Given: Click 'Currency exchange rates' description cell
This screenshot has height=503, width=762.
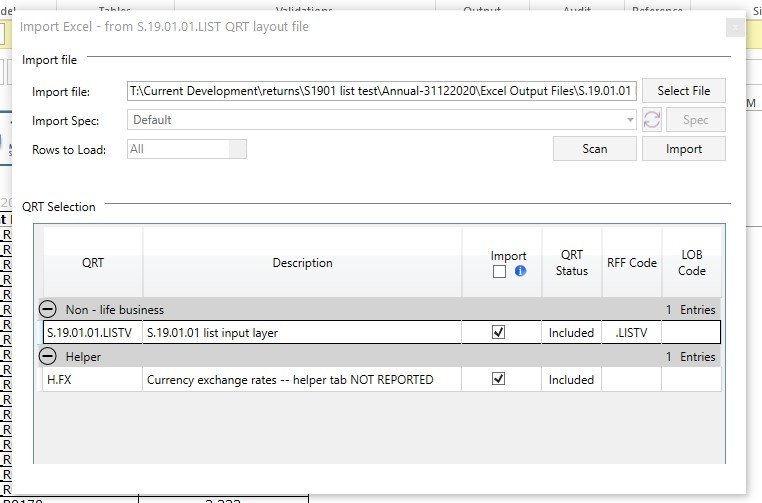Looking at the screenshot, I should pyautogui.click(x=302, y=379).
